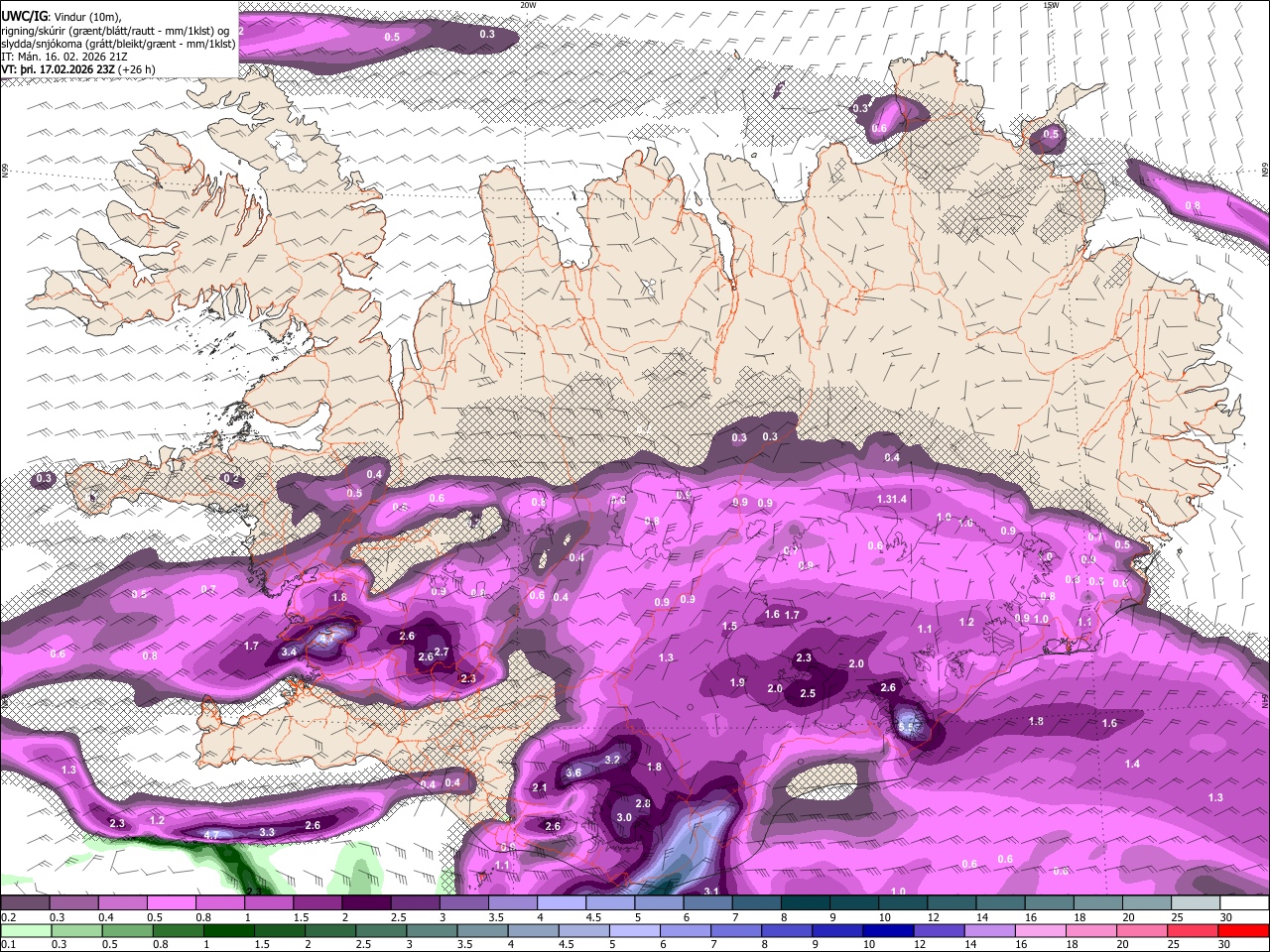Pick the bright pink 0.5 snow scale swatch
The width and height of the screenshot is (1270, 952).
pos(172,903)
